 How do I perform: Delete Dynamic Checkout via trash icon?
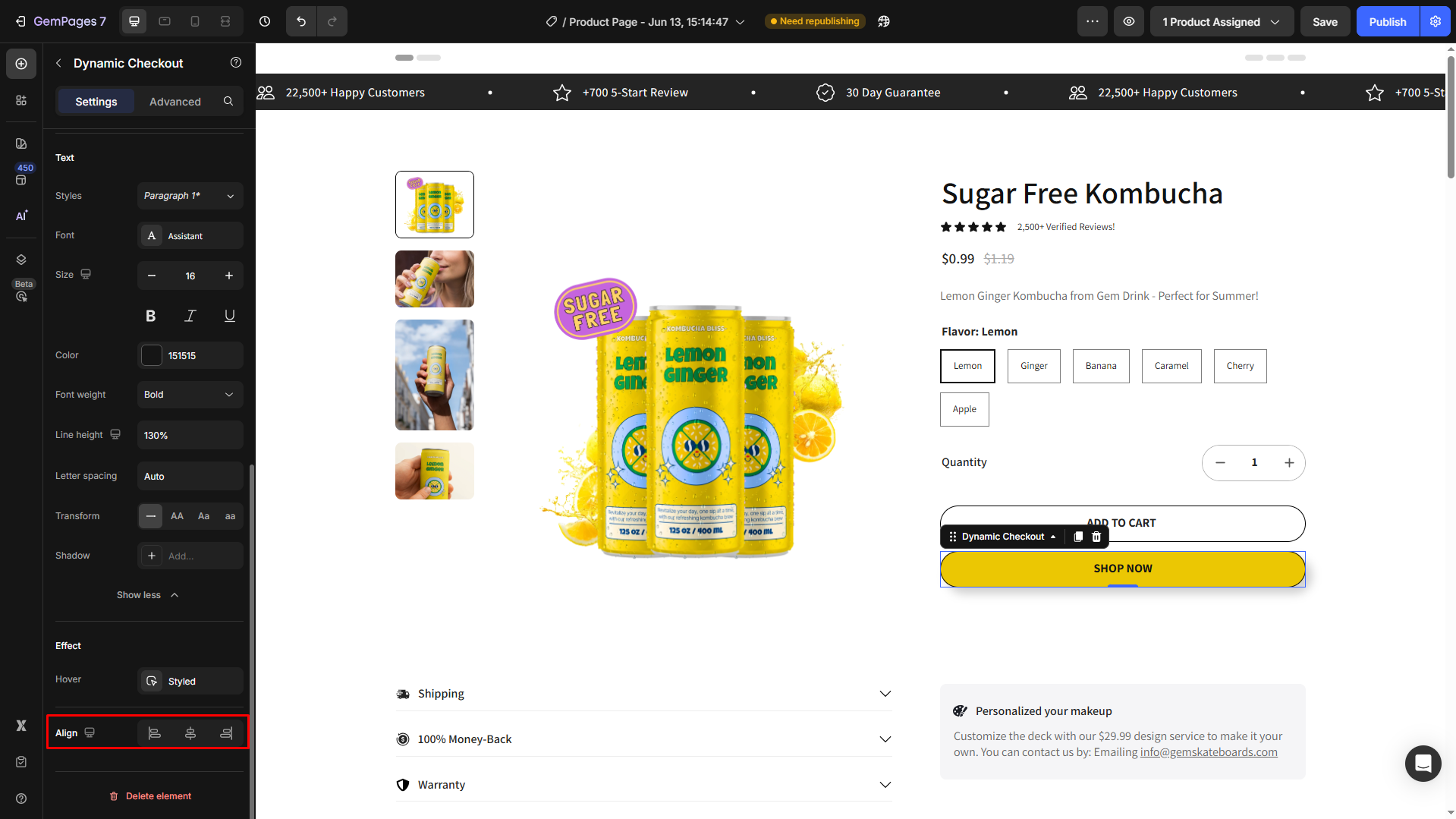[1096, 537]
